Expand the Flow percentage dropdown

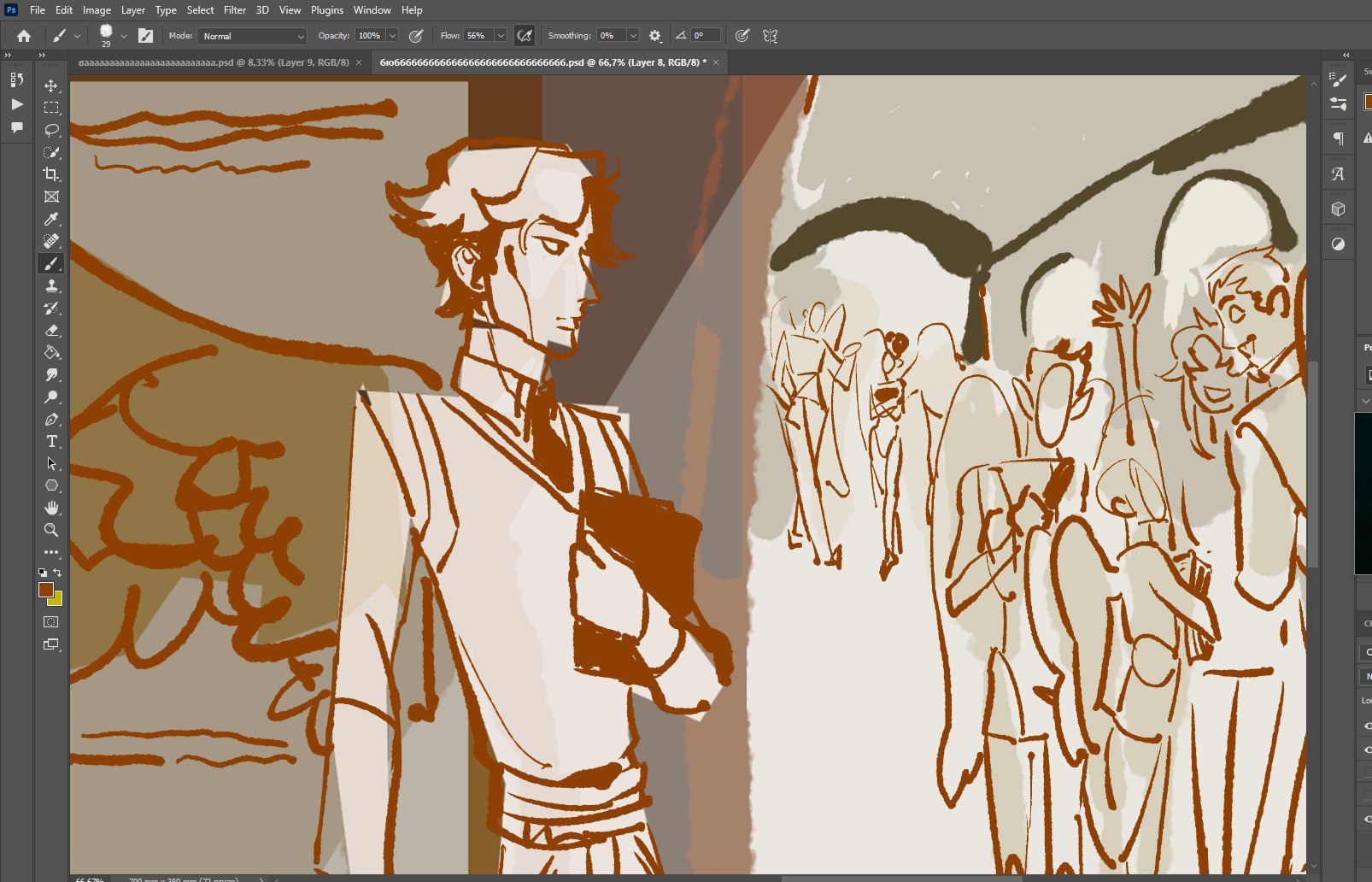click(501, 36)
